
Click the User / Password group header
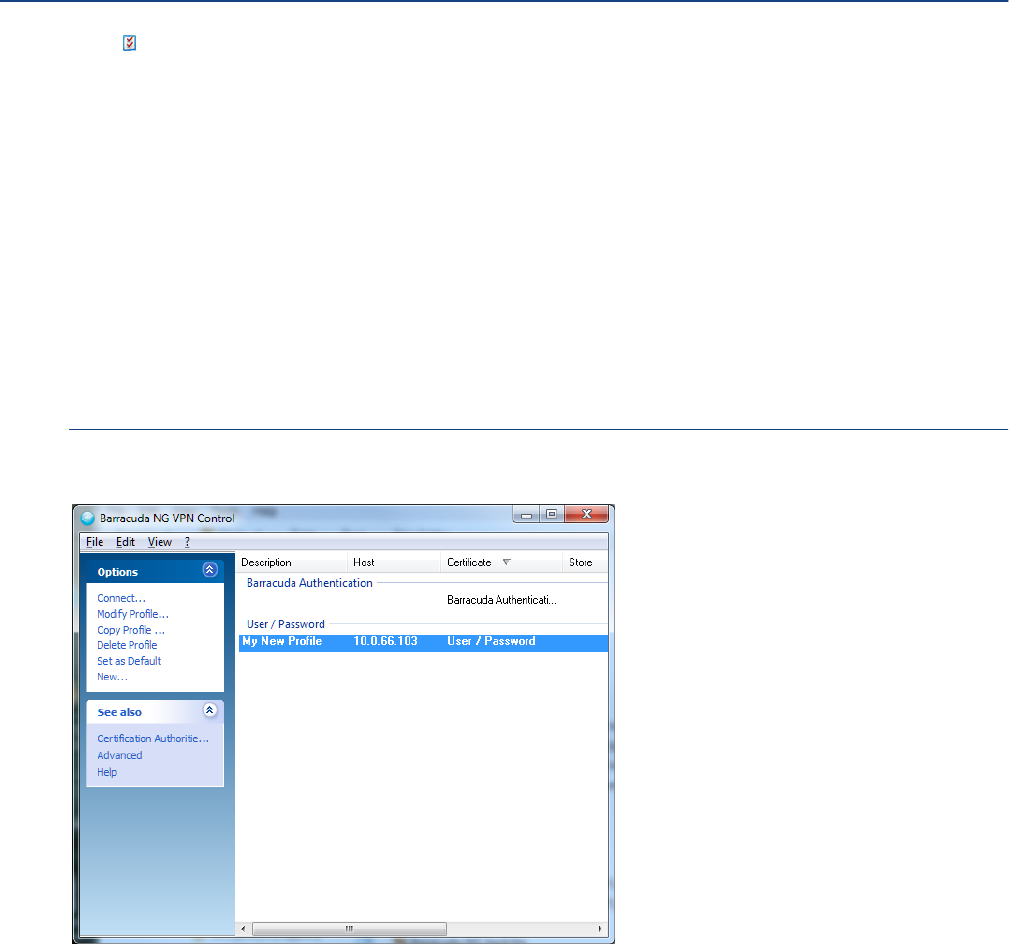click(x=286, y=624)
